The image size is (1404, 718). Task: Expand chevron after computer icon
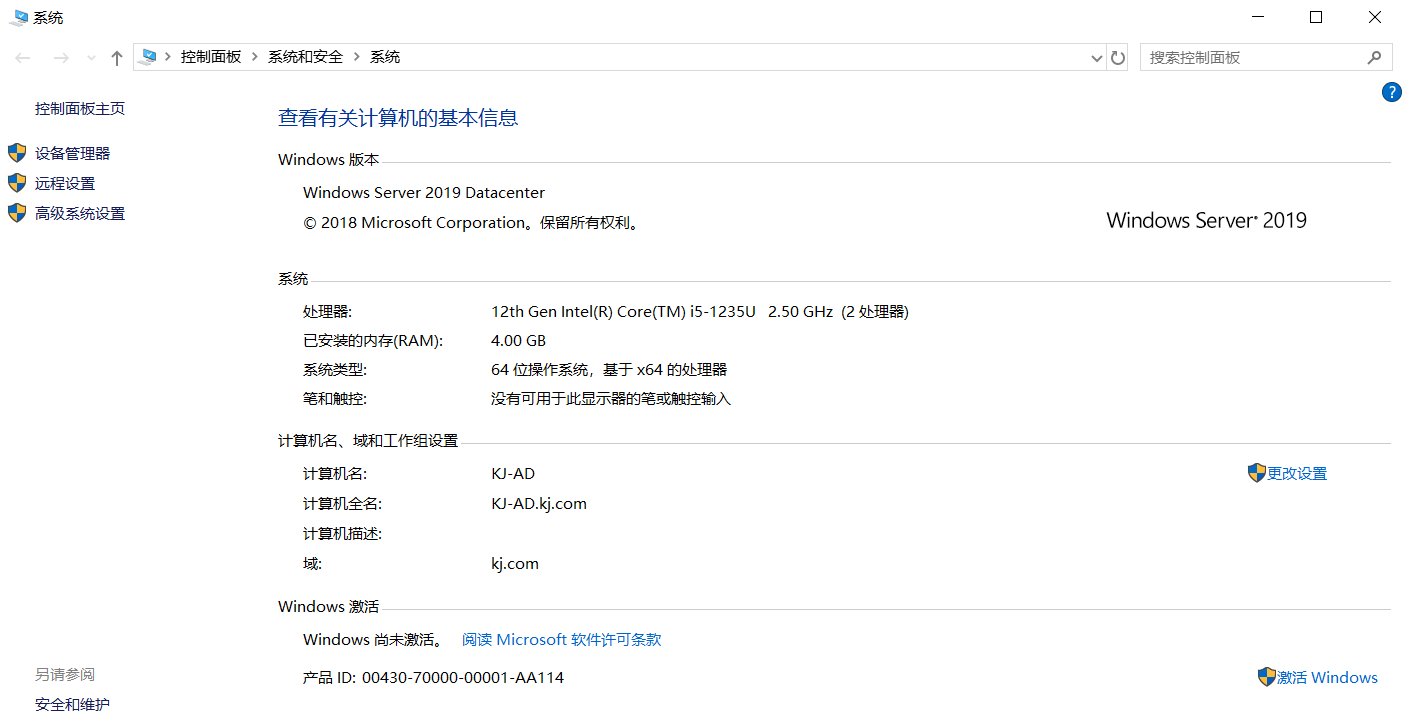coord(168,57)
